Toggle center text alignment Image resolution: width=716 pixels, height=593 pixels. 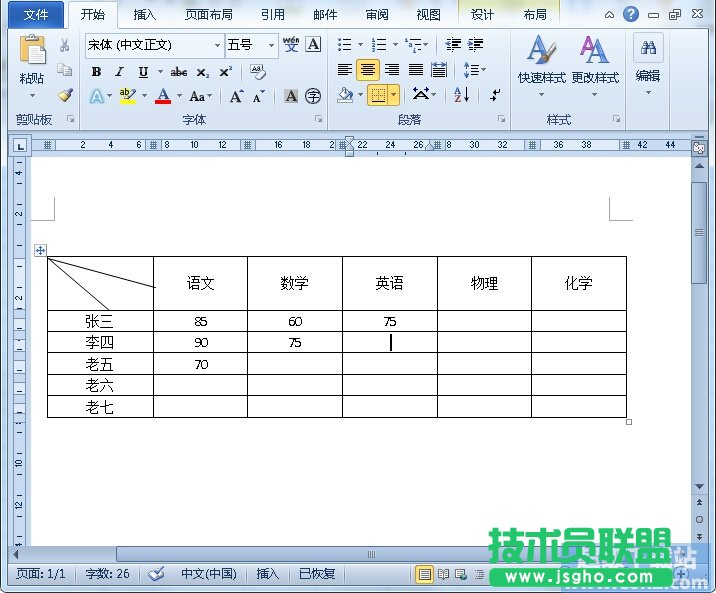click(368, 70)
